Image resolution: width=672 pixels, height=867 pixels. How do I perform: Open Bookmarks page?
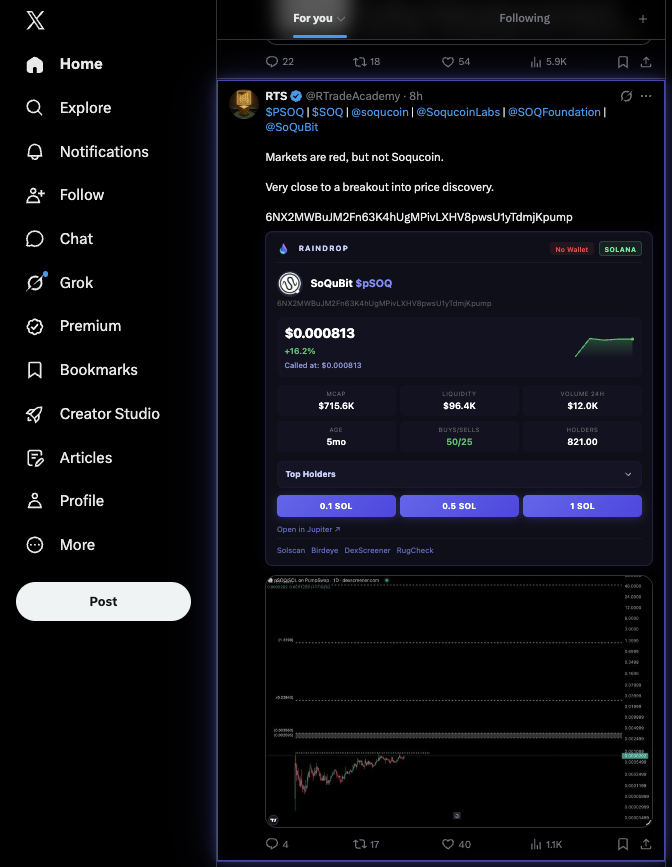[x=81, y=370]
